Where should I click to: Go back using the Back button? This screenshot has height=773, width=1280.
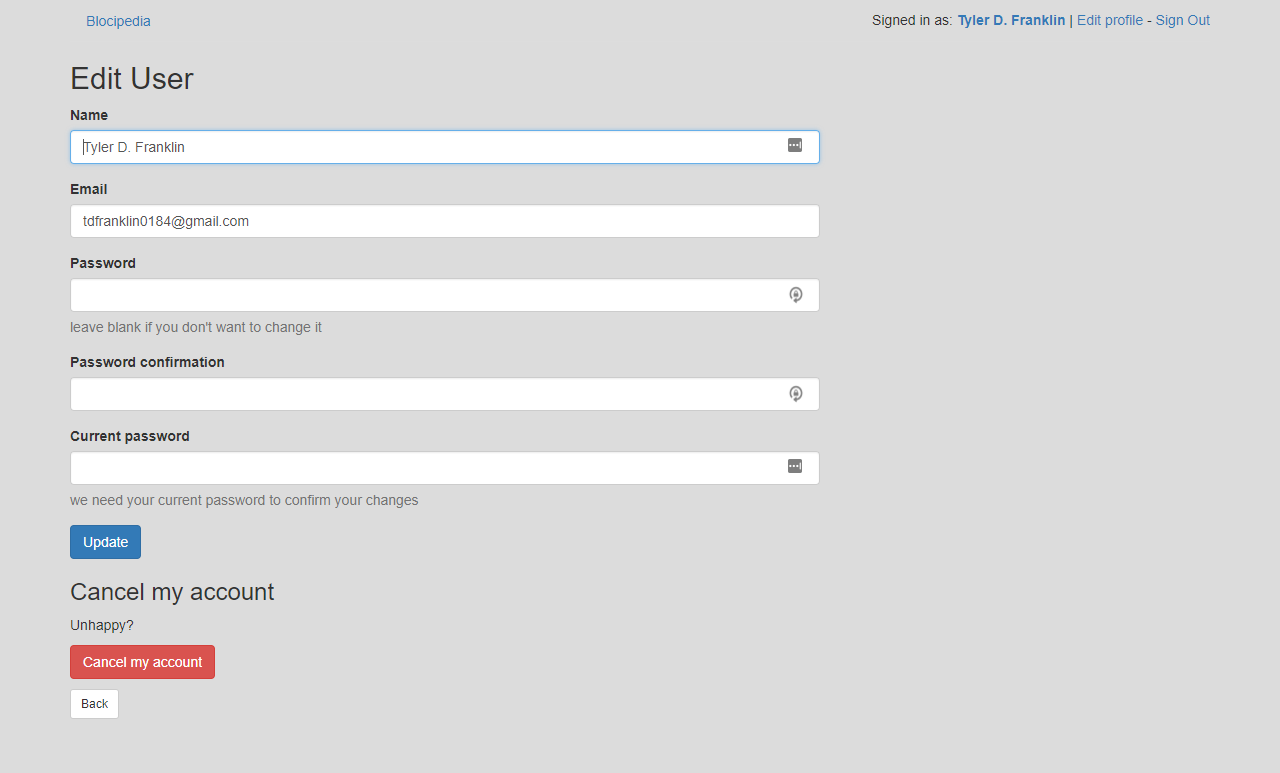pyautogui.click(x=94, y=704)
